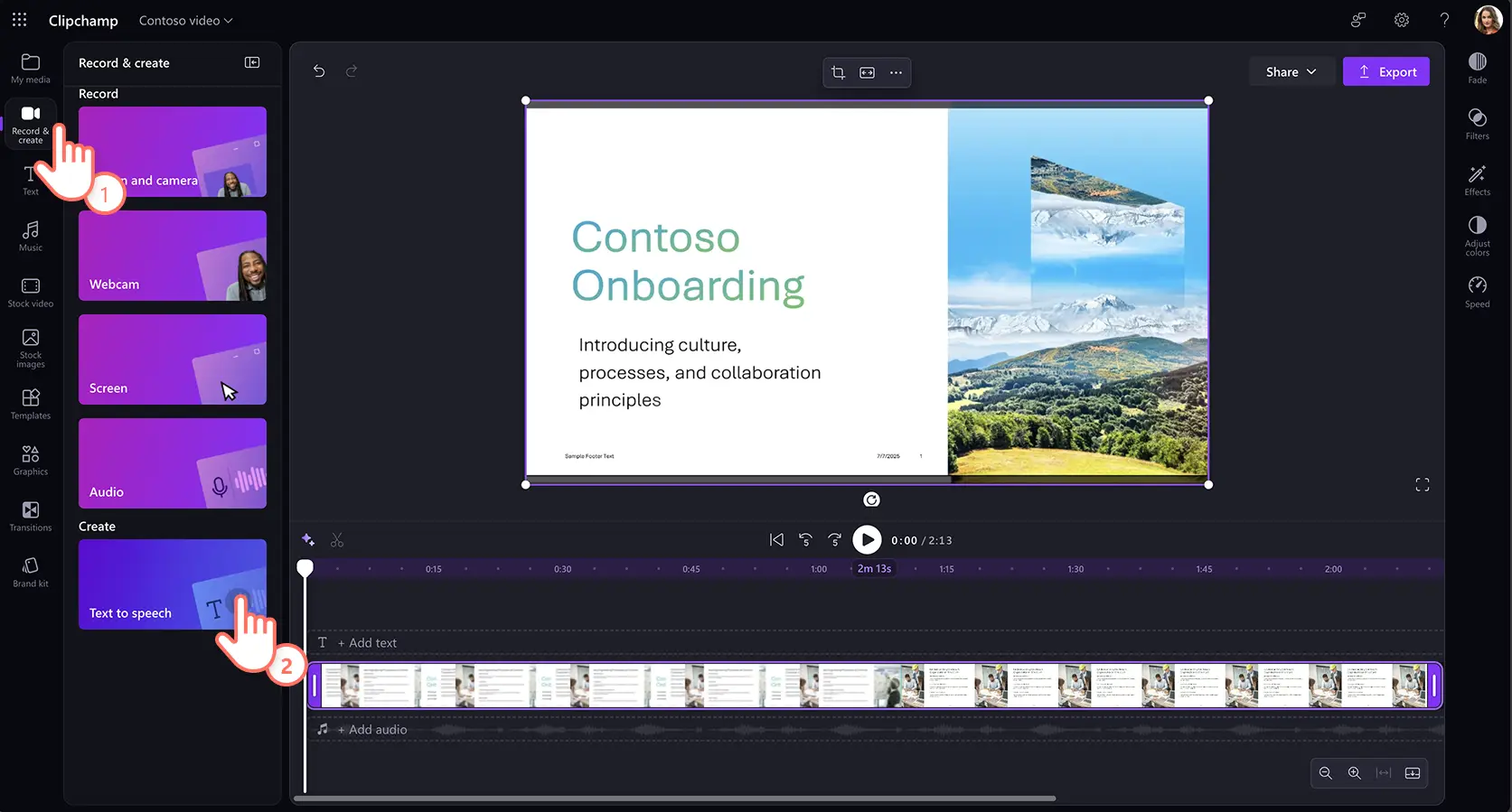This screenshot has width=1512, height=812.
Task: Expand the Contoso video title dropdown
Action: tap(185, 20)
